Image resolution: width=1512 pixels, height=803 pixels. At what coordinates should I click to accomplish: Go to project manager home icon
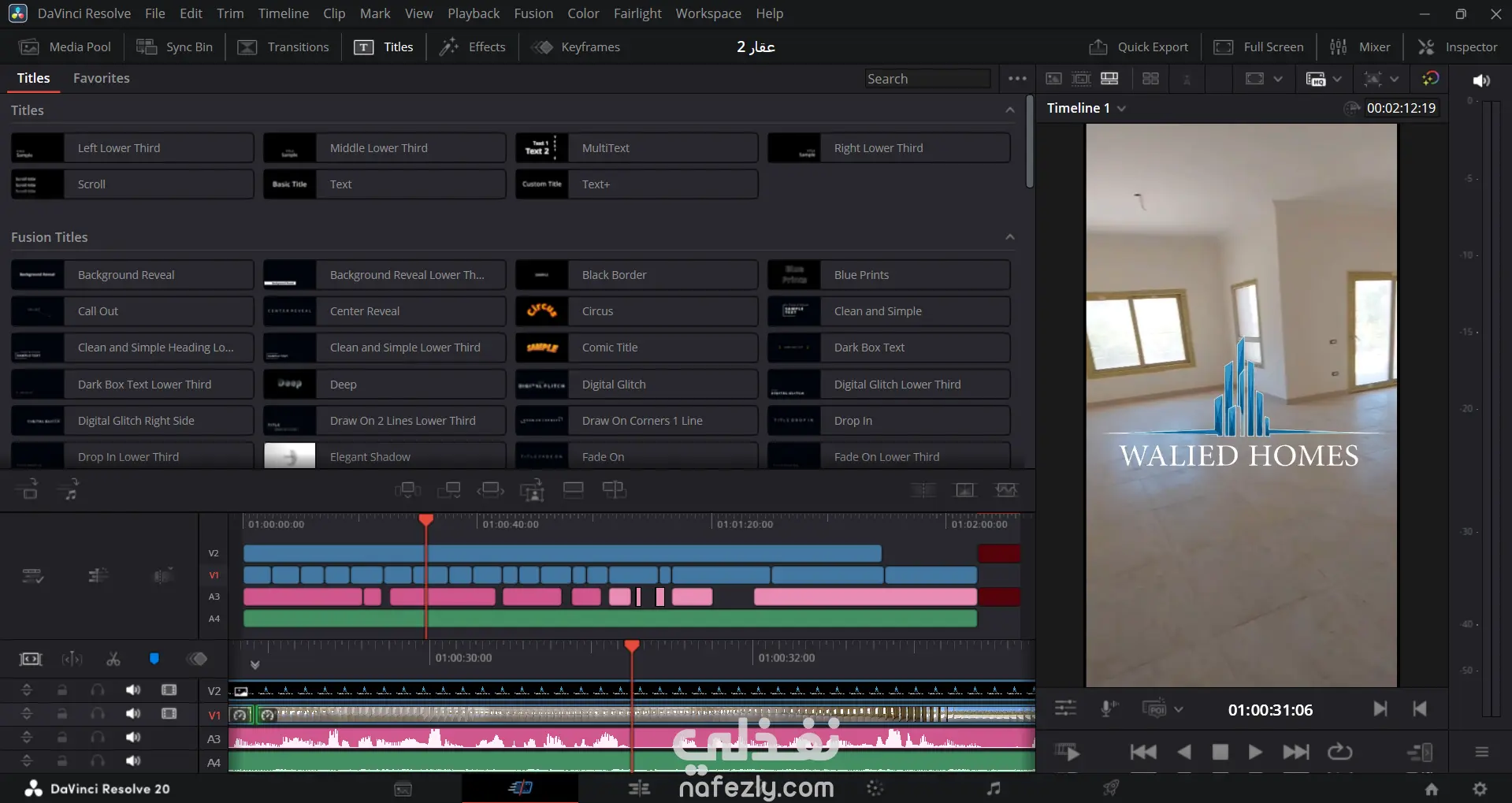(1432, 789)
